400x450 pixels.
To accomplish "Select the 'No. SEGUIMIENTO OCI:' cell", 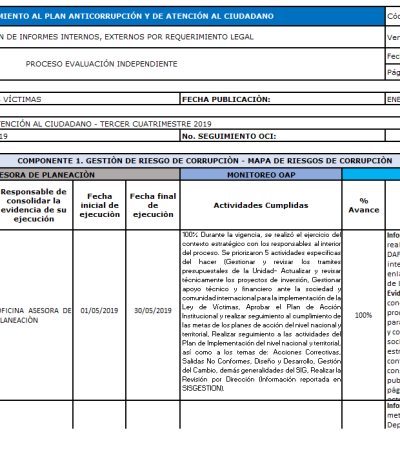I will (282, 136).
